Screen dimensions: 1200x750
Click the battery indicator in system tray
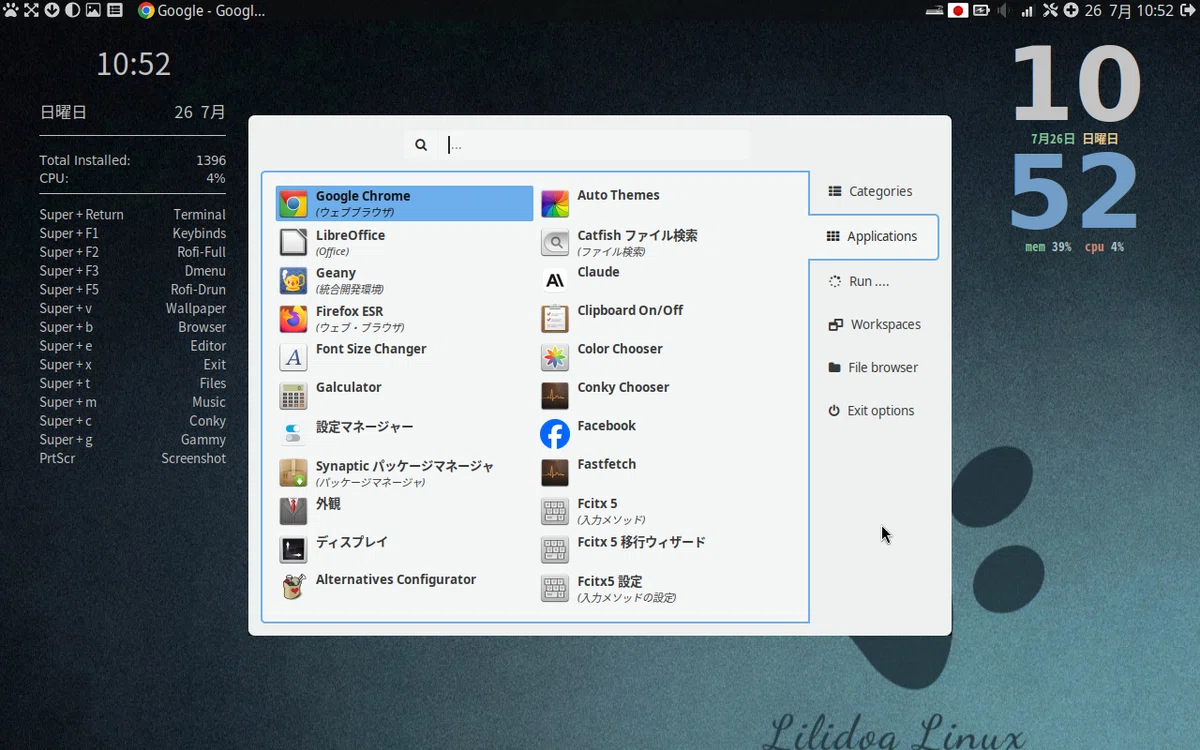point(981,11)
